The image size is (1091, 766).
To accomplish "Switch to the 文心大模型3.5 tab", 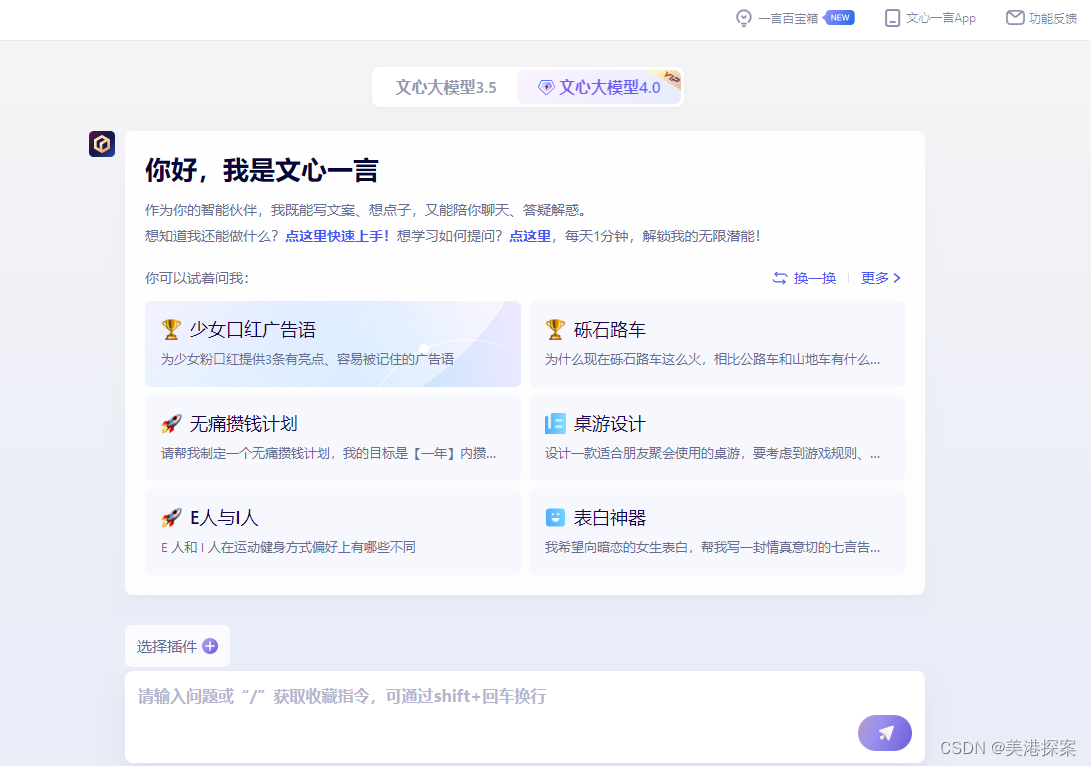I will pyautogui.click(x=446, y=87).
